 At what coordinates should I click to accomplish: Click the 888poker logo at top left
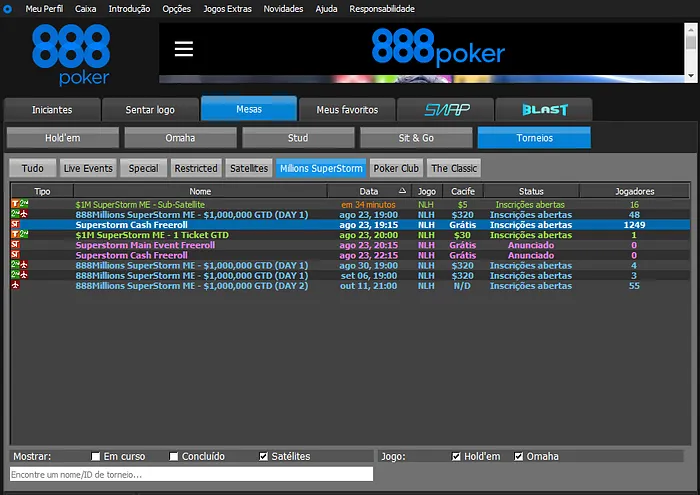tap(71, 54)
